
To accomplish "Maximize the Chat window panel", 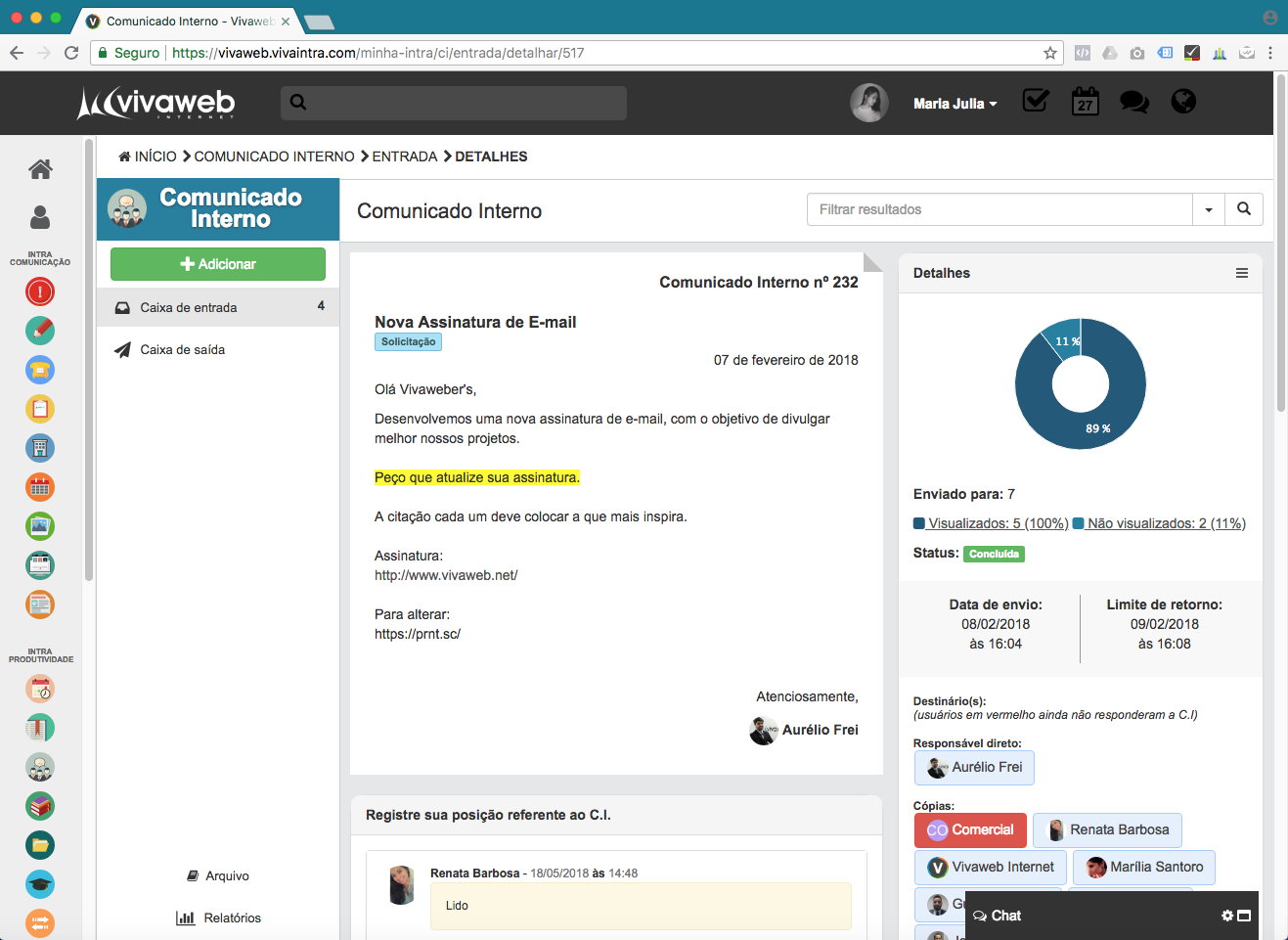I will point(1244,916).
